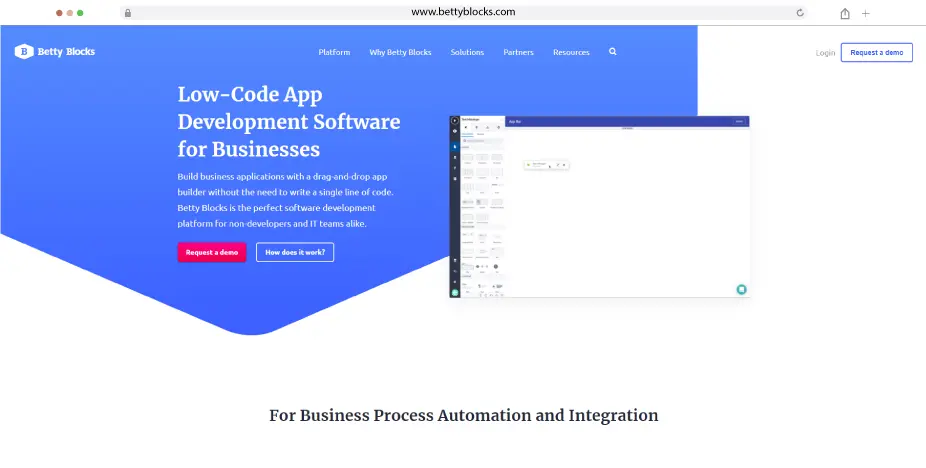Click the pink Request a demo button

pyautogui.click(x=211, y=252)
